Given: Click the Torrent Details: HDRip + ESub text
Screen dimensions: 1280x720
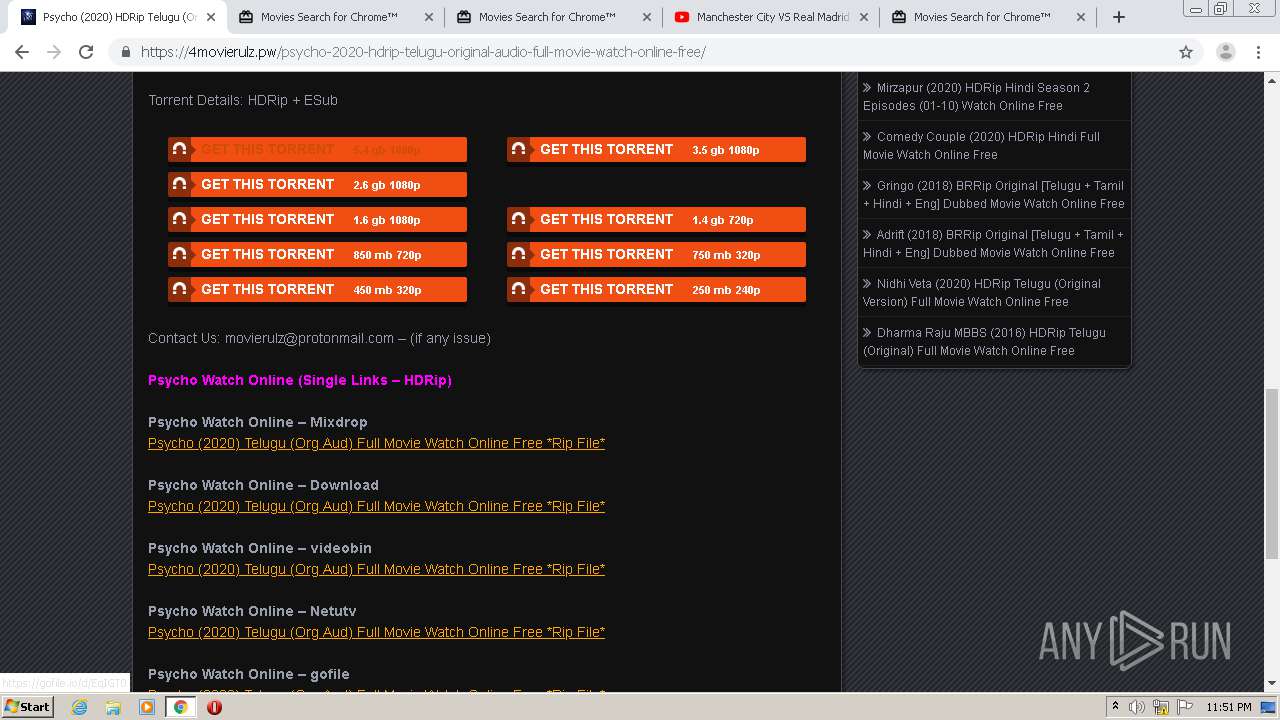Looking at the screenshot, I should click(243, 100).
